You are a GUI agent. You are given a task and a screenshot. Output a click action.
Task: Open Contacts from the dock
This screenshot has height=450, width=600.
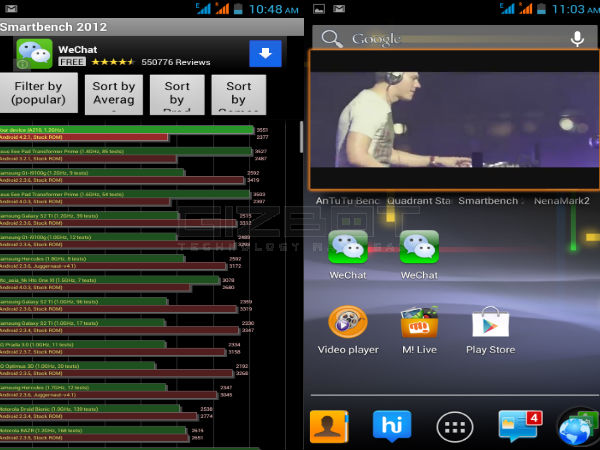click(x=328, y=426)
